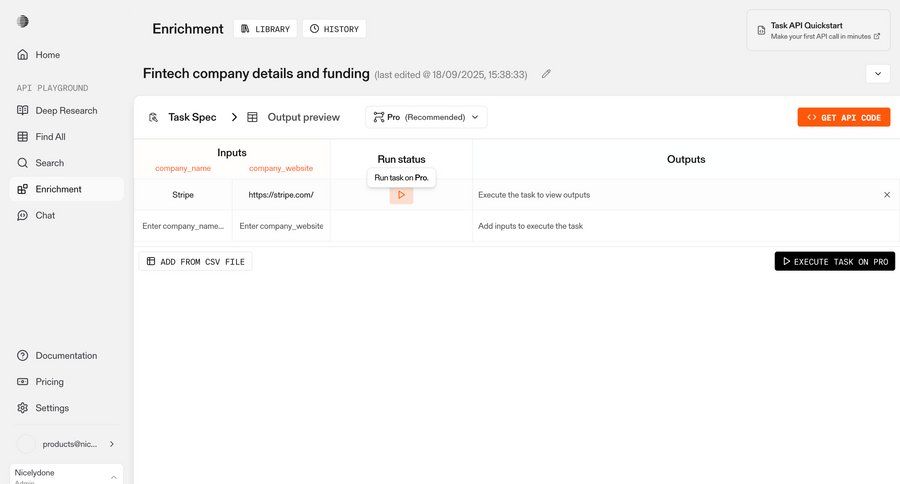Click the logo icon in top-left corner

point(23,21)
